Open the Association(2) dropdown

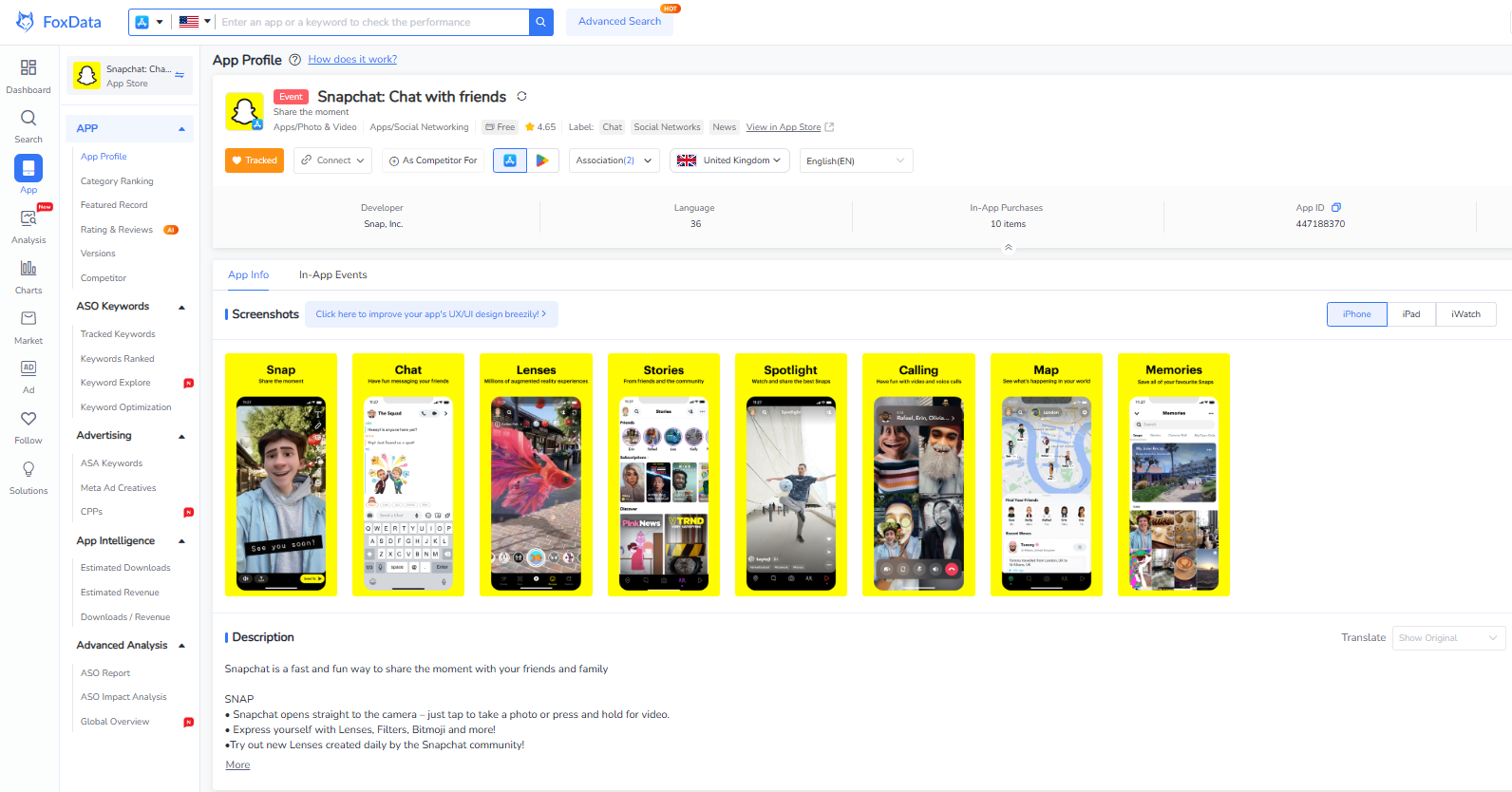pos(615,160)
